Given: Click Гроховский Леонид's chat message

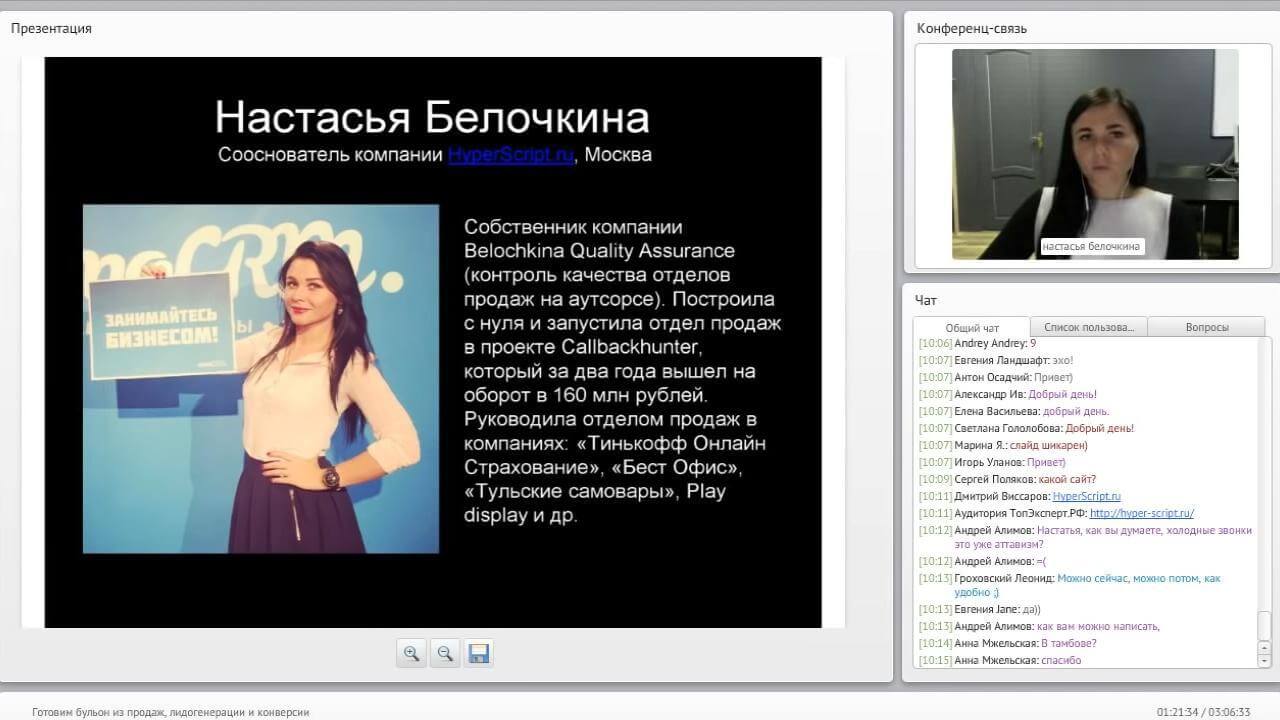Looking at the screenshot, I should [1070, 585].
